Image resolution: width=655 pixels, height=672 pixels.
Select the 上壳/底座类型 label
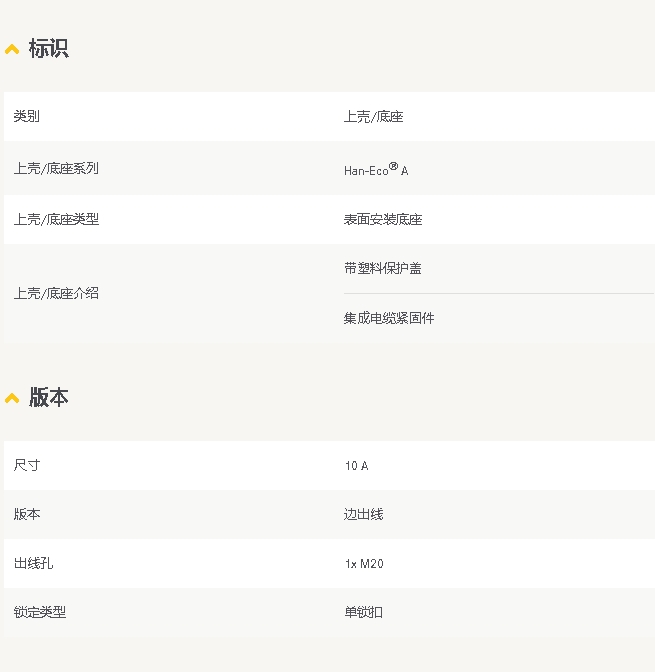56,220
